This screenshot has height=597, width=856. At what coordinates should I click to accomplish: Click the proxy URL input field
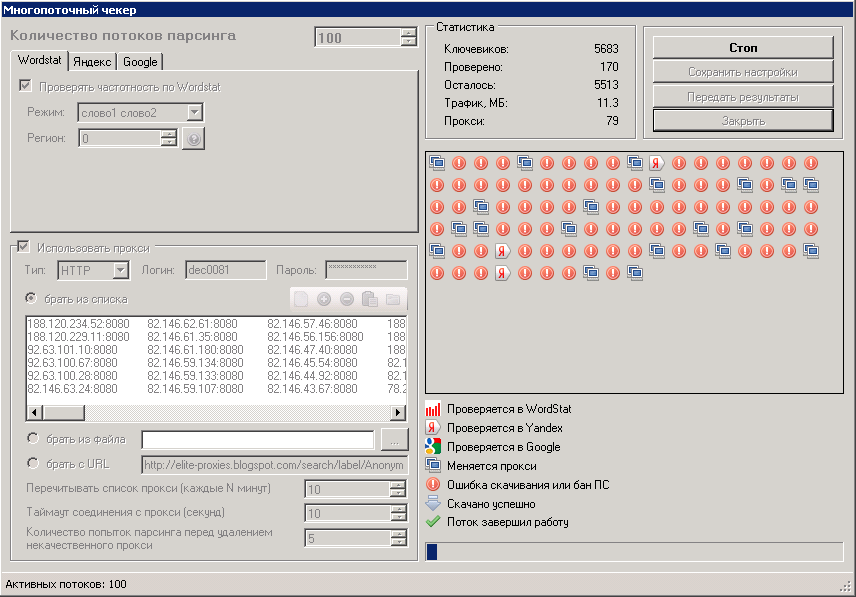click(275, 464)
